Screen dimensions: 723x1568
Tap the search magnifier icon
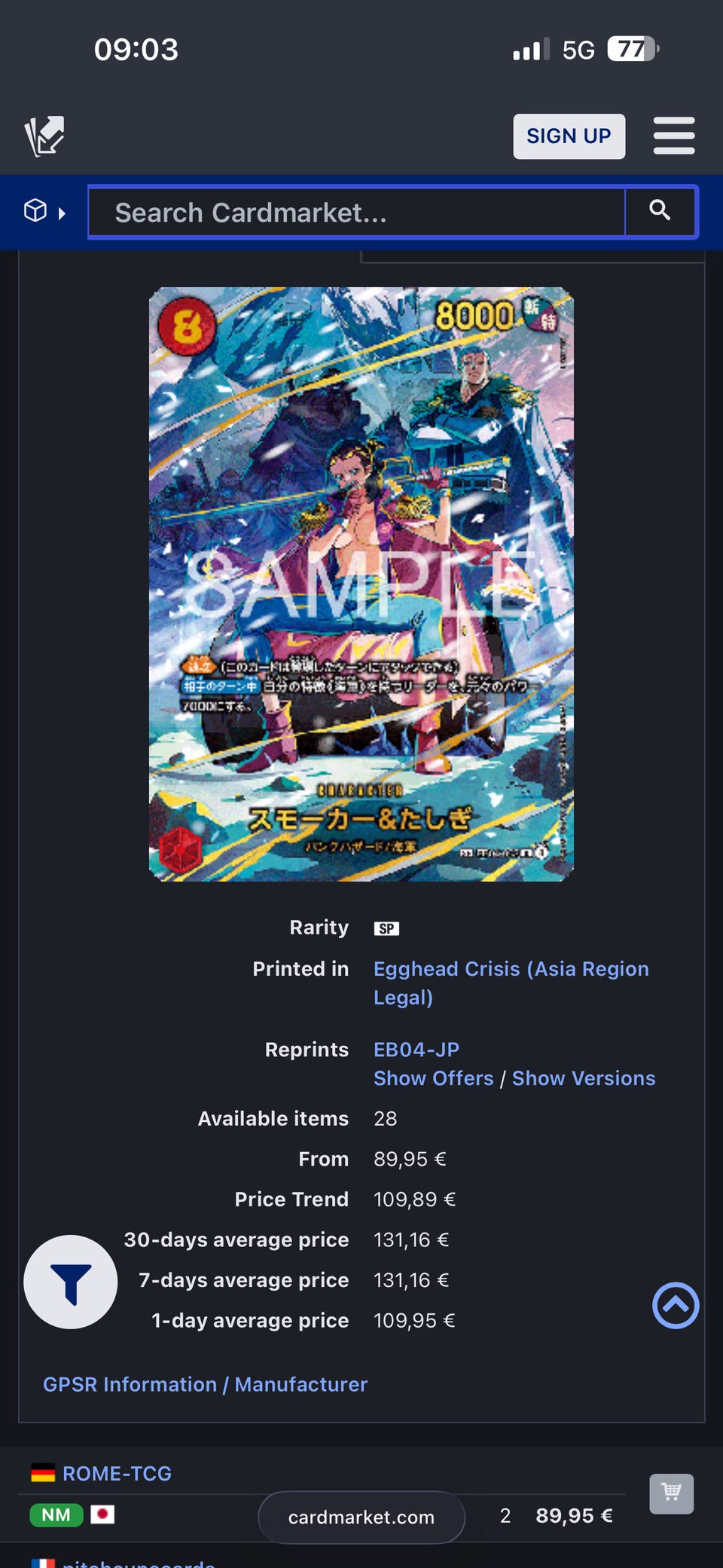(x=660, y=210)
